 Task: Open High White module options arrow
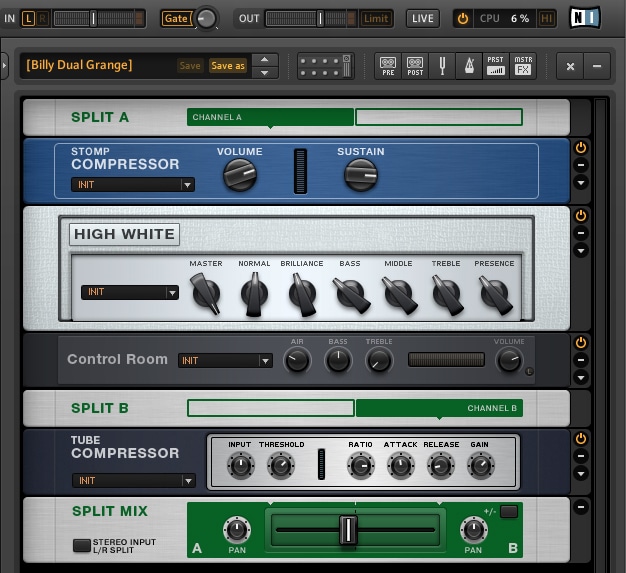tap(581, 251)
